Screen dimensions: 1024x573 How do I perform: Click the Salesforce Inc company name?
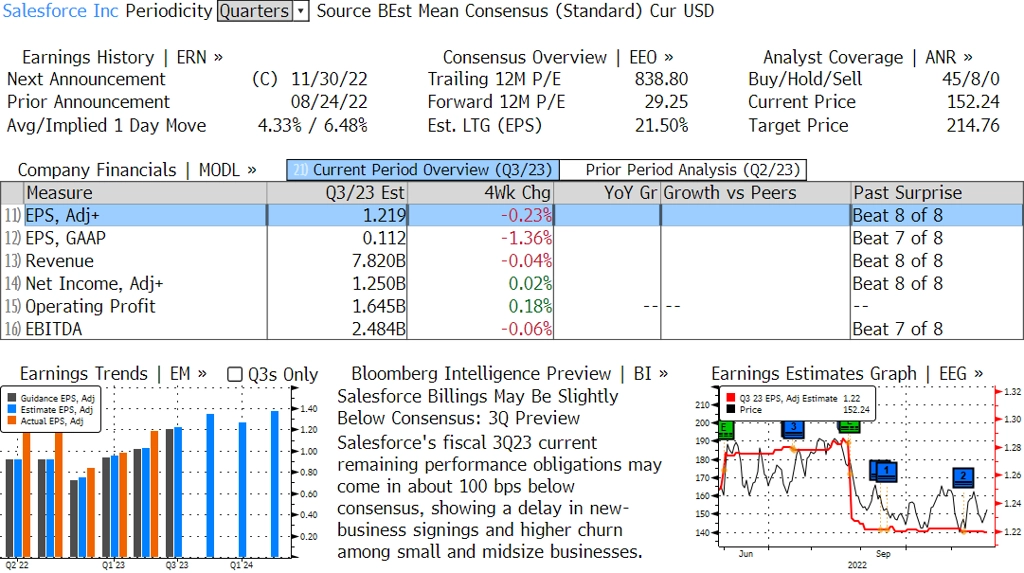pyautogui.click(x=60, y=11)
